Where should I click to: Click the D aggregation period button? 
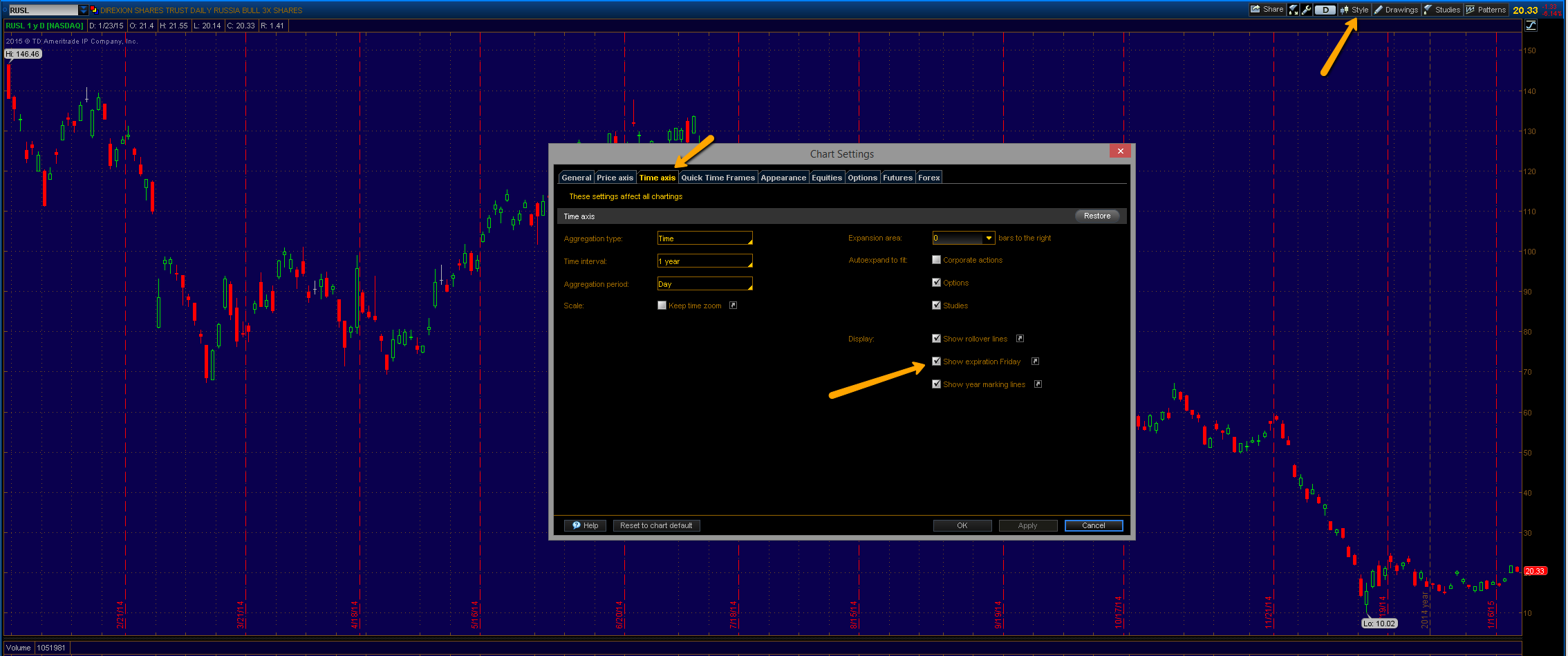[x=1325, y=10]
